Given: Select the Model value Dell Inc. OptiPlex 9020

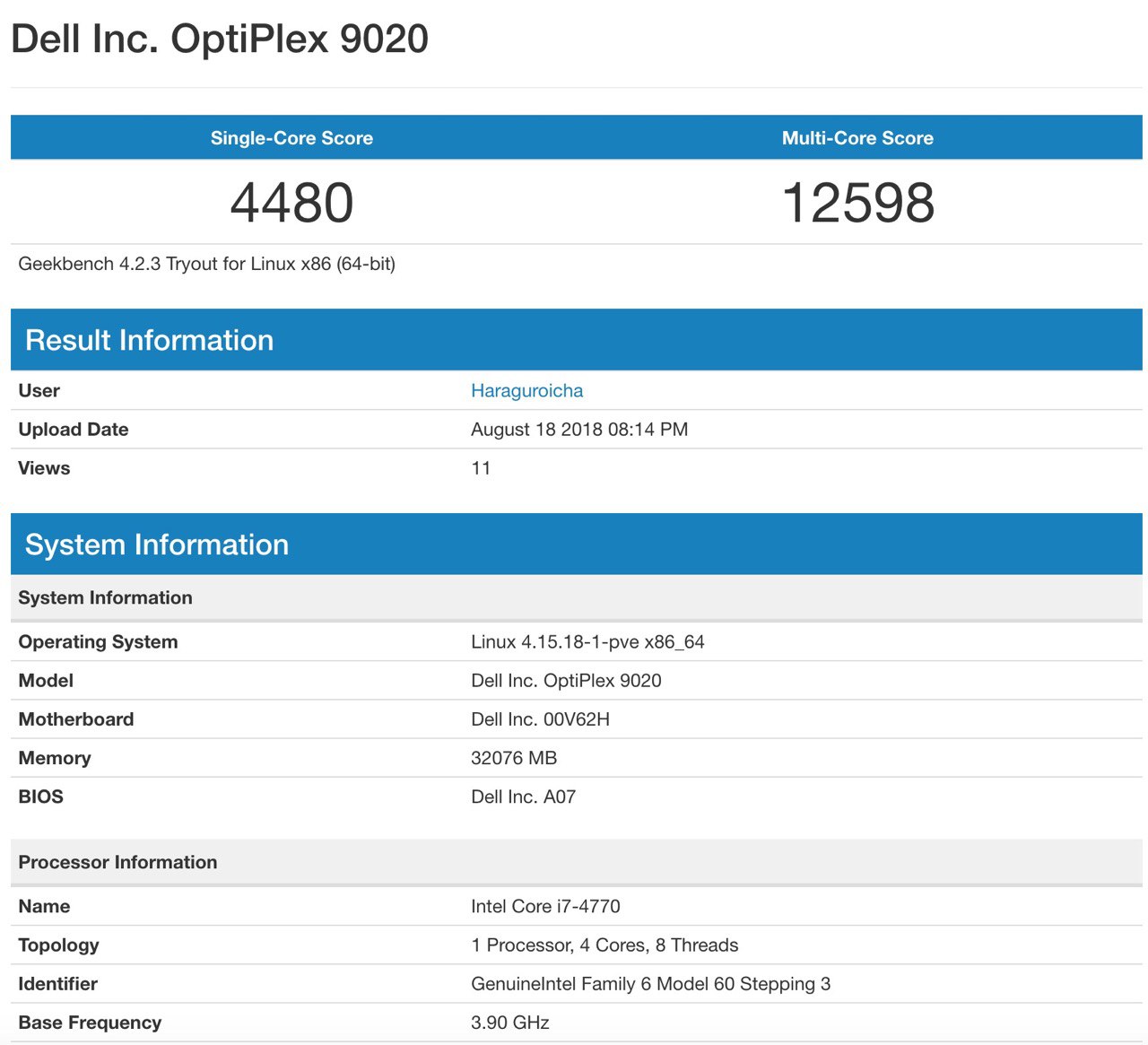Looking at the screenshot, I should tap(566, 681).
